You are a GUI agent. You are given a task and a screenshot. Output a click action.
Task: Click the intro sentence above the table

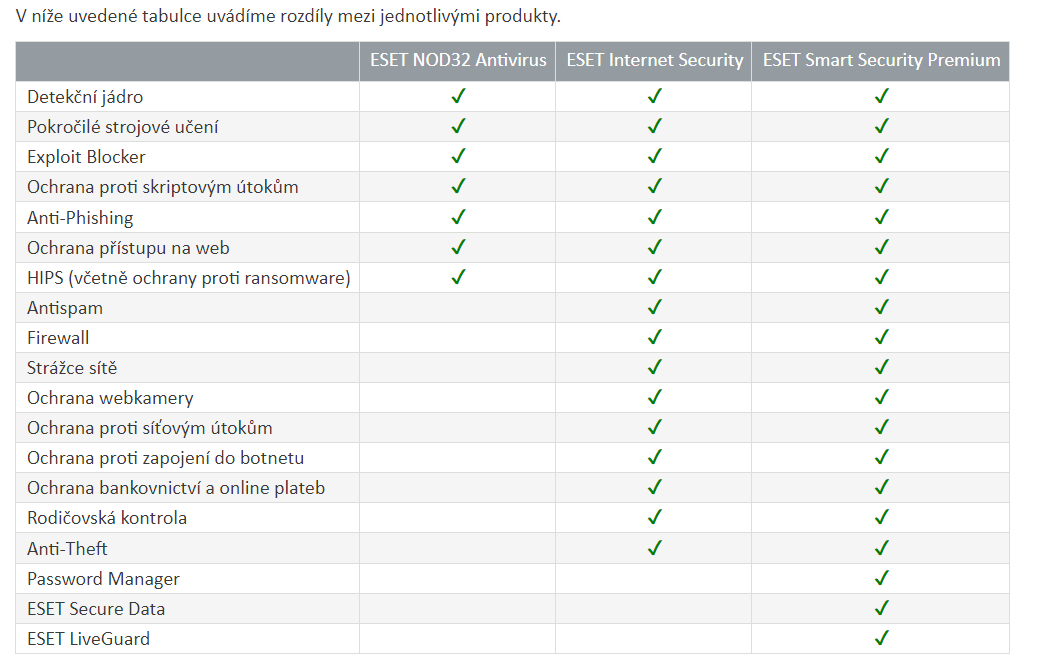pyautogui.click(x=295, y=17)
